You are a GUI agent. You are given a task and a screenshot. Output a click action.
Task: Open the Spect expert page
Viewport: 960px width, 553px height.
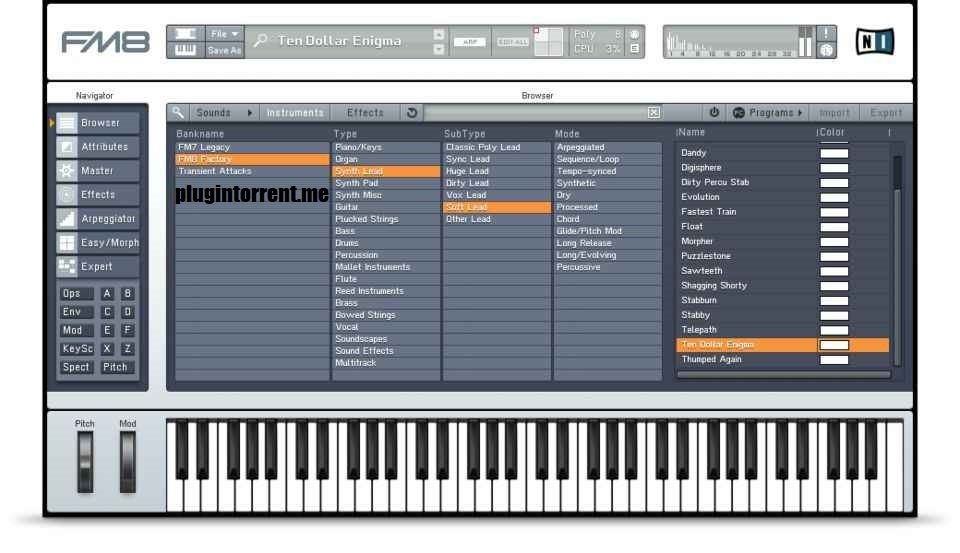[x=77, y=367]
